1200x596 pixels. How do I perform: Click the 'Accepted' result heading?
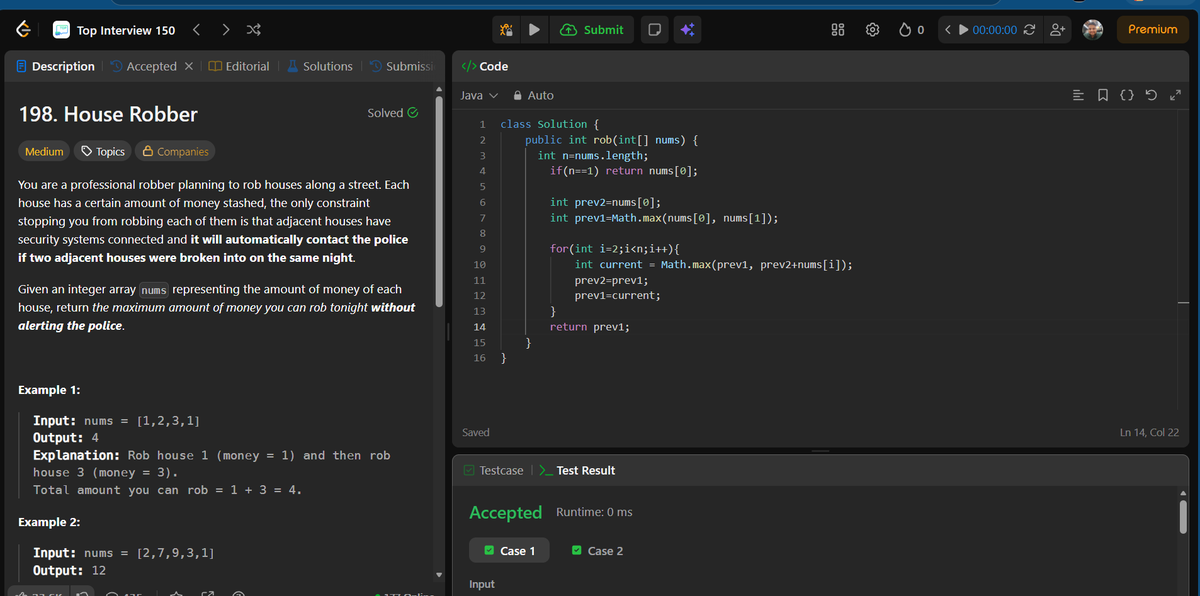pos(506,512)
